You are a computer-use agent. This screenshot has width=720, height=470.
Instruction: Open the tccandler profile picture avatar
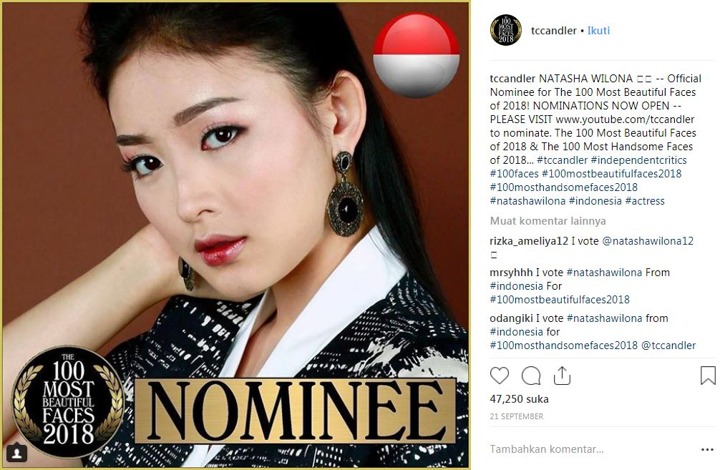pyautogui.click(x=506, y=30)
